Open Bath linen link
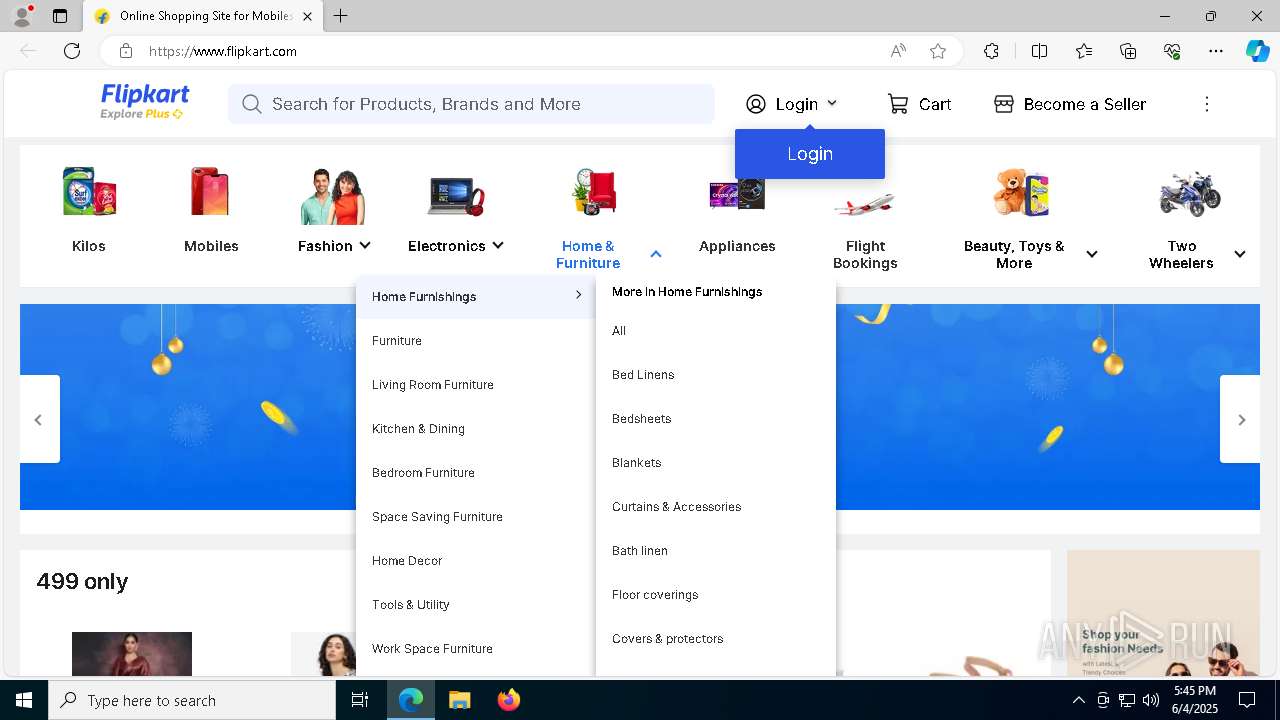 tap(639, 551)
